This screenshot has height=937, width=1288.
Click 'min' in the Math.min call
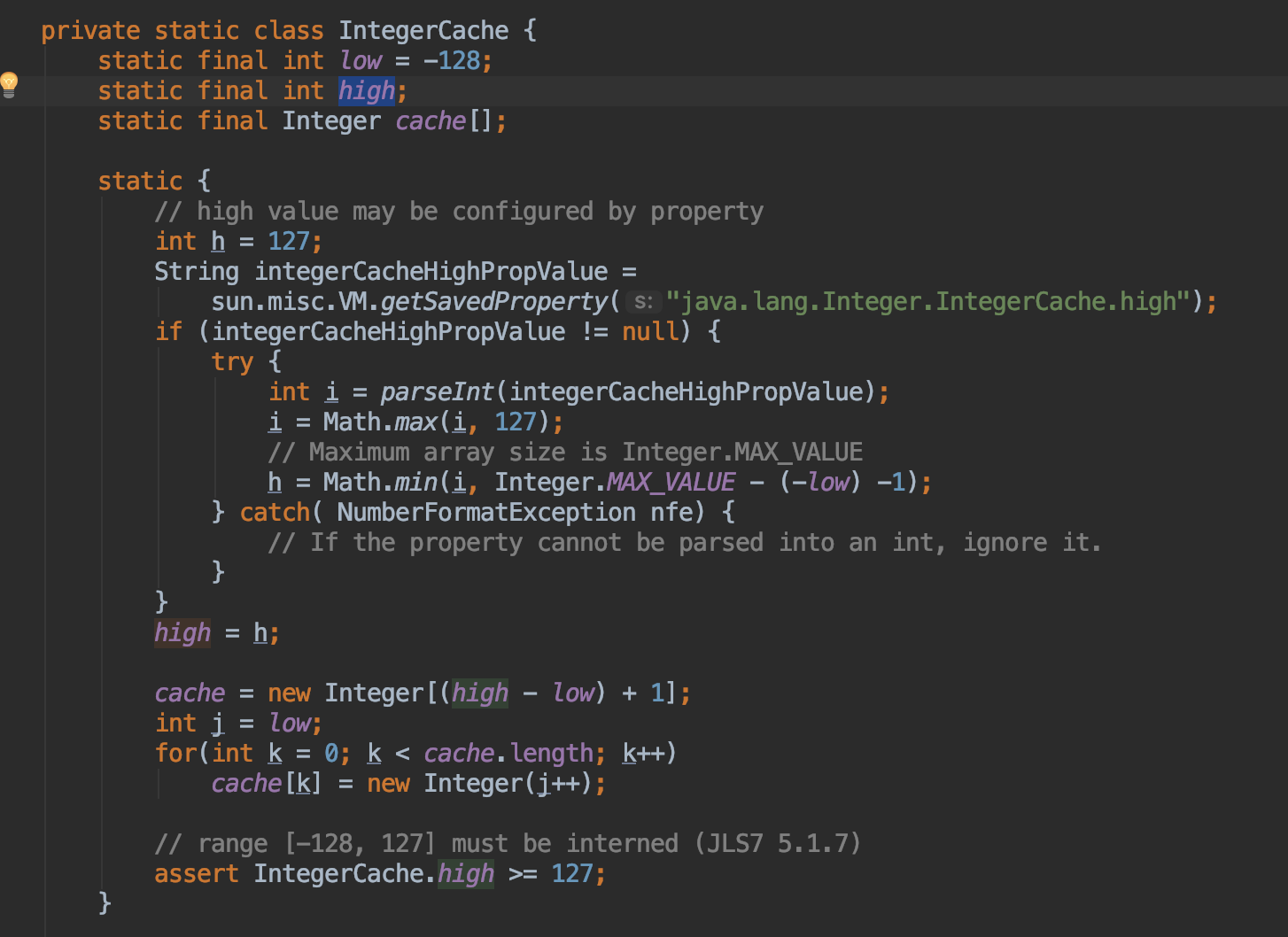click(x=416, y=483)
